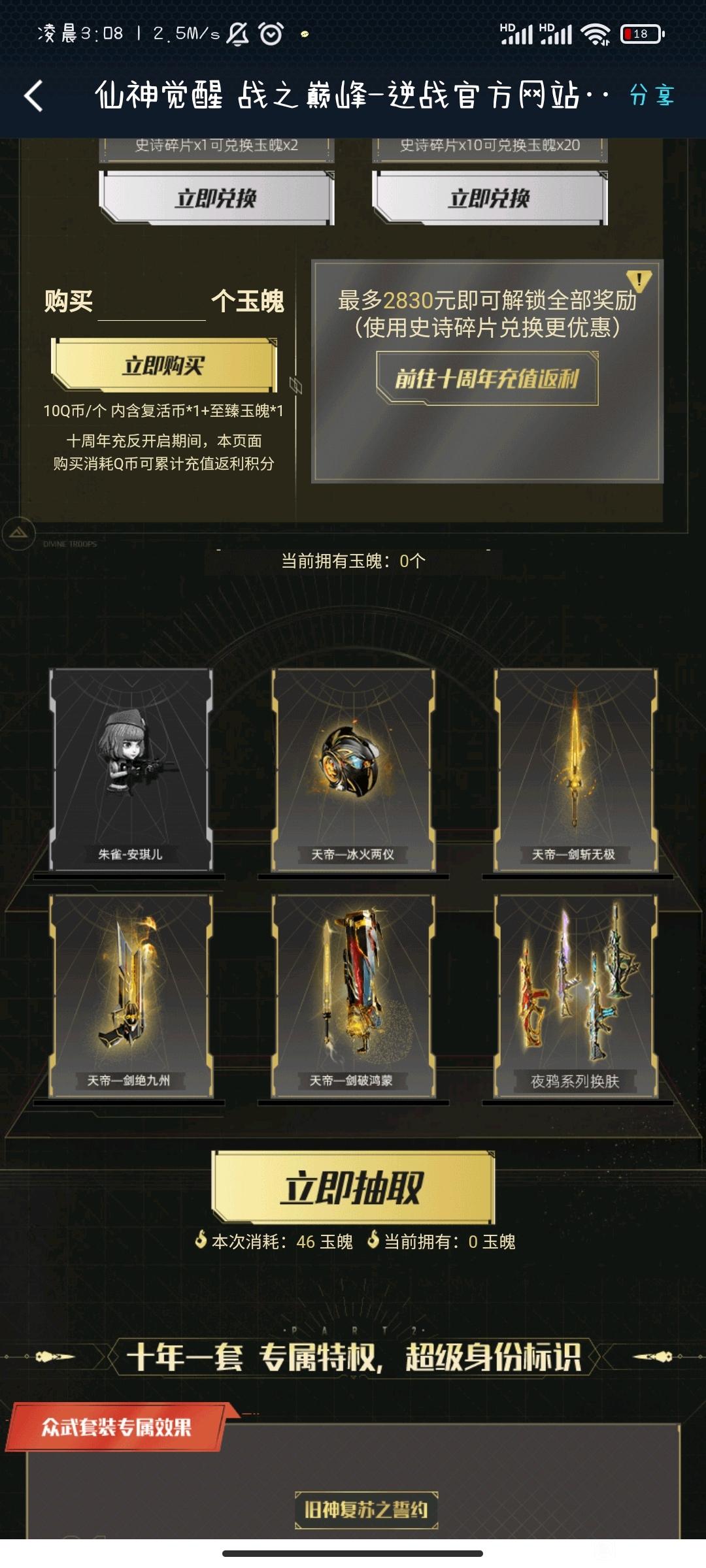Tap the Wi-Fi signal icon
706x1568 pixels.
(x=596, y=34)
